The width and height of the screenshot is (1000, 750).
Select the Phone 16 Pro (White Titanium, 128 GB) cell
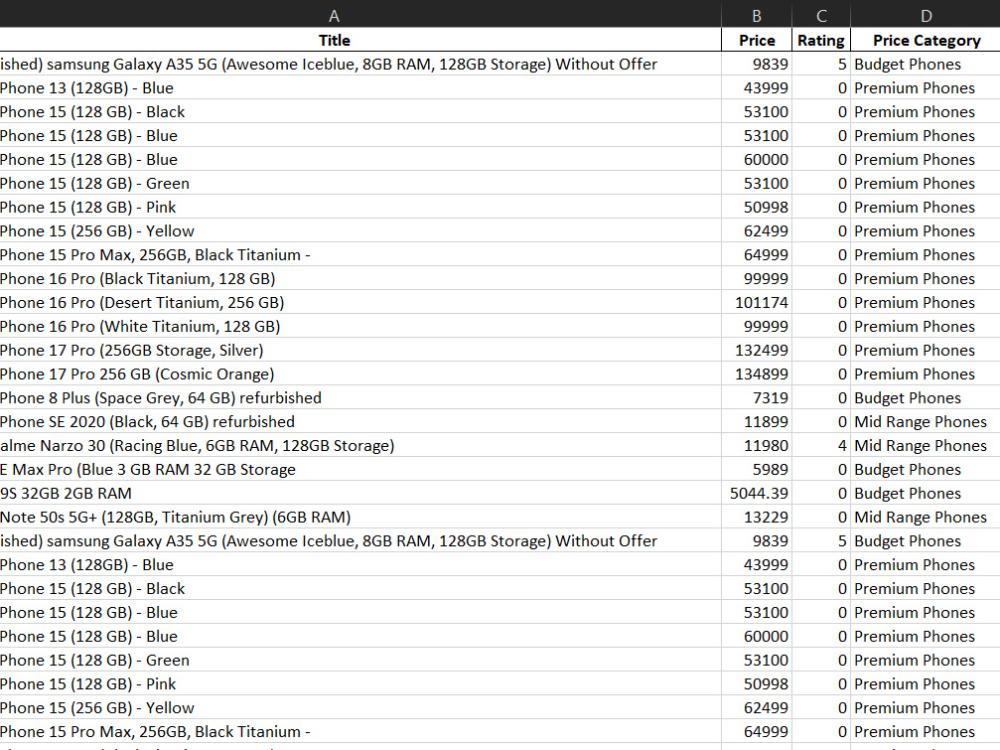pos(360,327)
